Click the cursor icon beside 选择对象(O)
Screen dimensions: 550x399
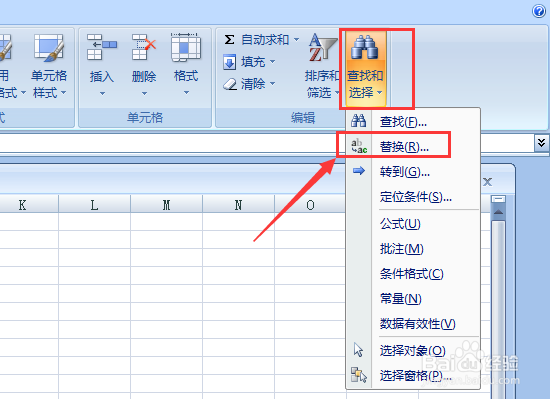[358, 350]
